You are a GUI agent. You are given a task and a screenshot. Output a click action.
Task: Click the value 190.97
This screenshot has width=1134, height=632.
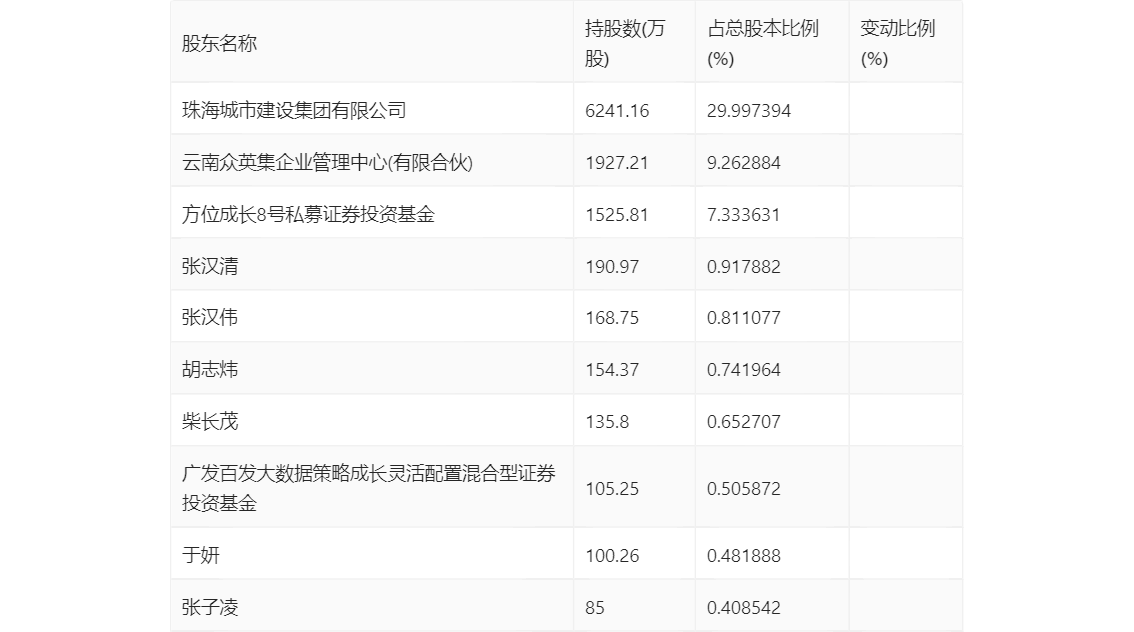[612, 267]
